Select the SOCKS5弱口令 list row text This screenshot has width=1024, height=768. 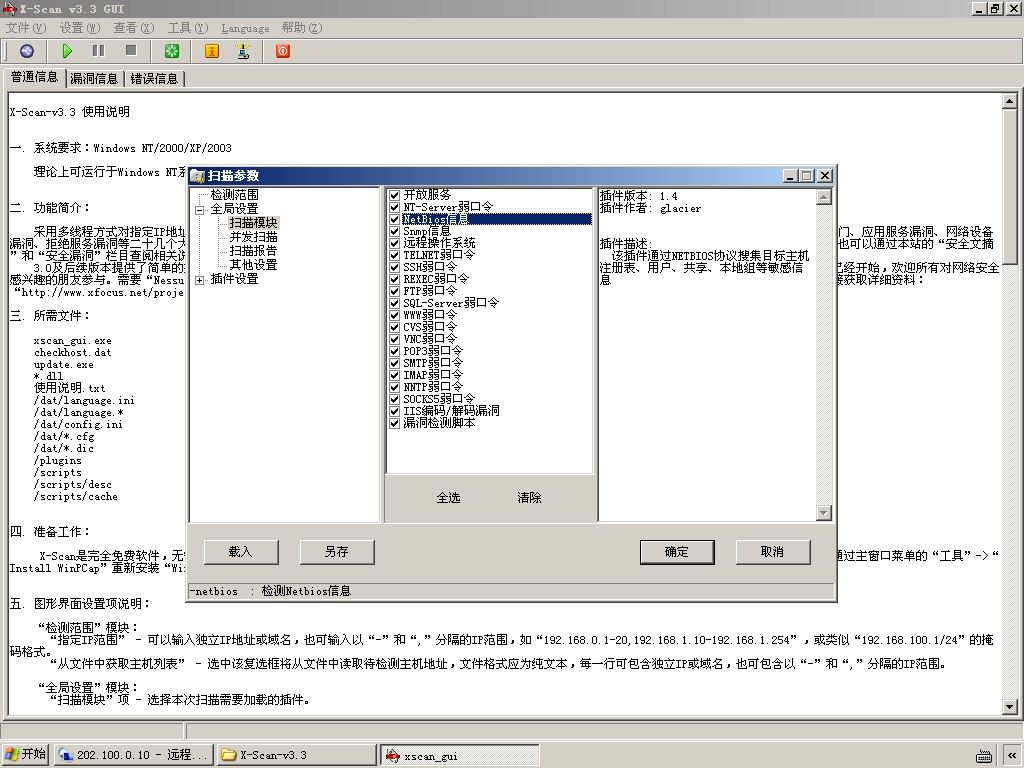click(x=440, y=399)
